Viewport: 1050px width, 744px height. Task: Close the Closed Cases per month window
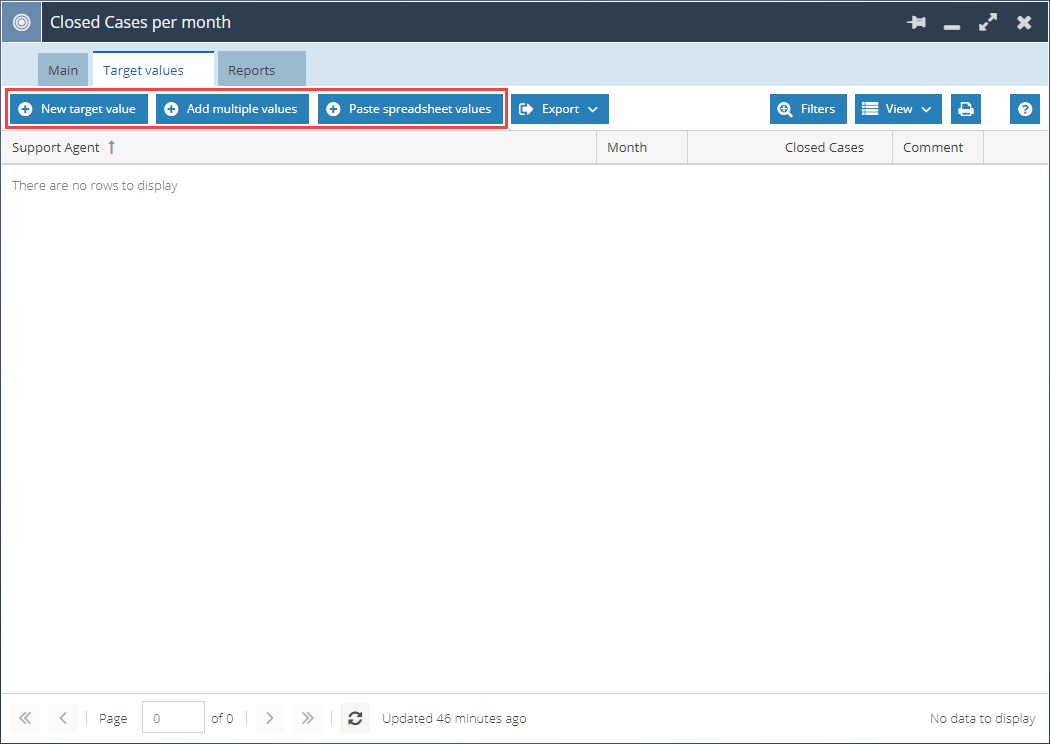pyautogui.click(x=1024, y=22)
